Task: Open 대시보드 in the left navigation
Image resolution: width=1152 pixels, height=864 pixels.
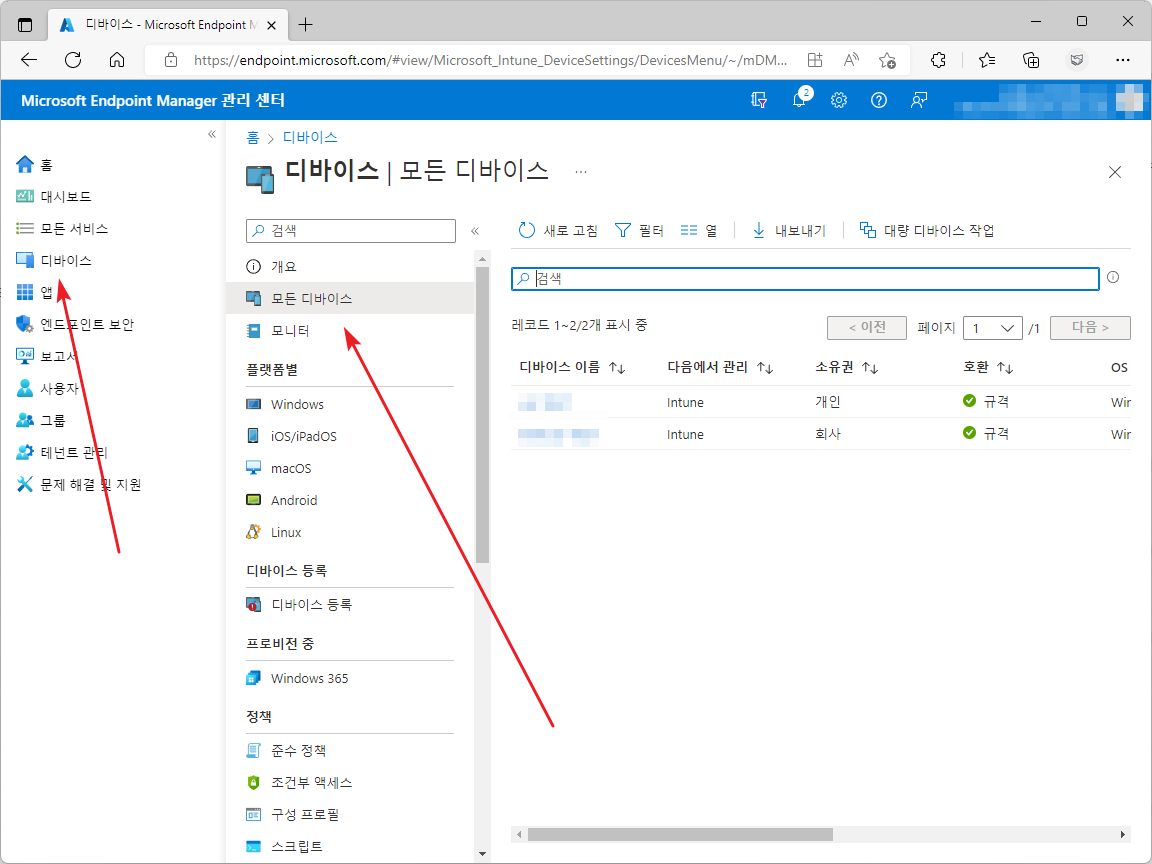Action: click(x=54, y=196)
